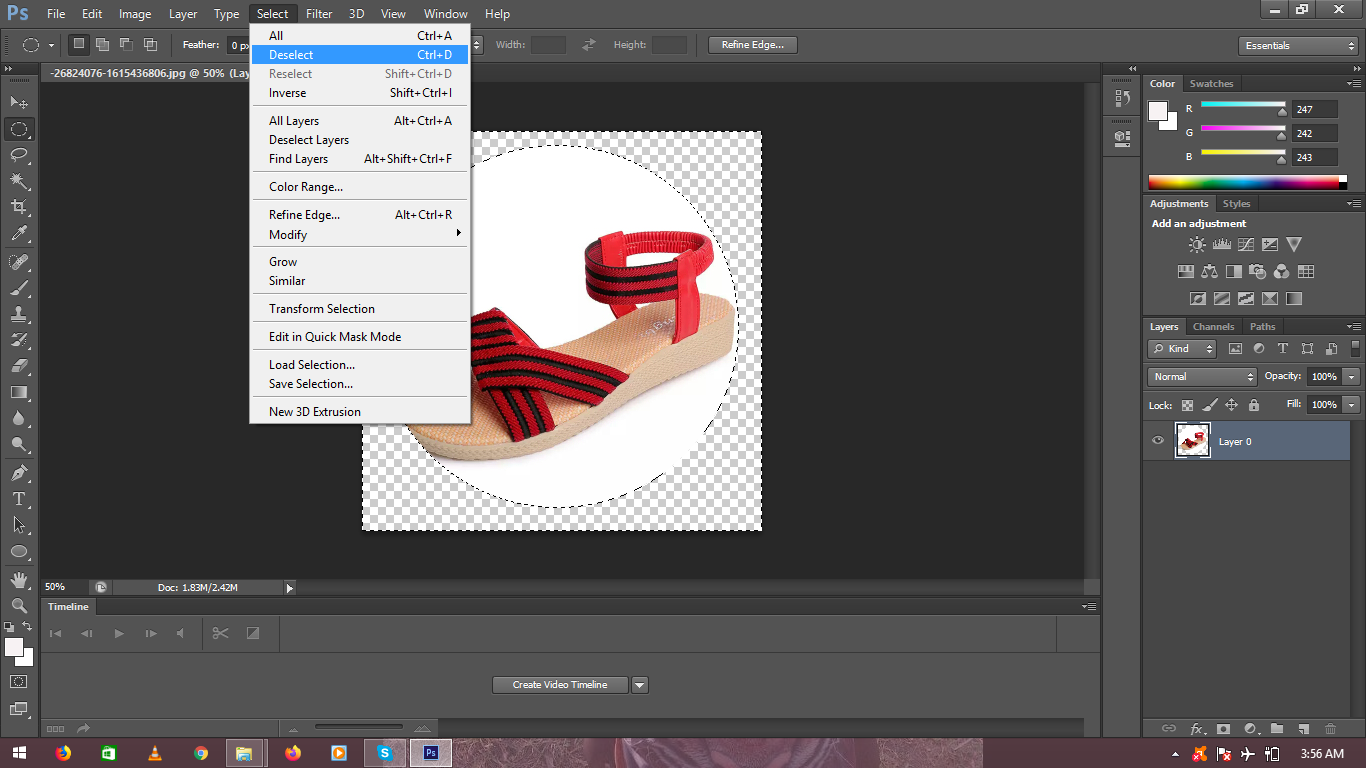The image size is (1366, 768).
Task: Switch to the Channels tab
Action: pos(1213,327)
